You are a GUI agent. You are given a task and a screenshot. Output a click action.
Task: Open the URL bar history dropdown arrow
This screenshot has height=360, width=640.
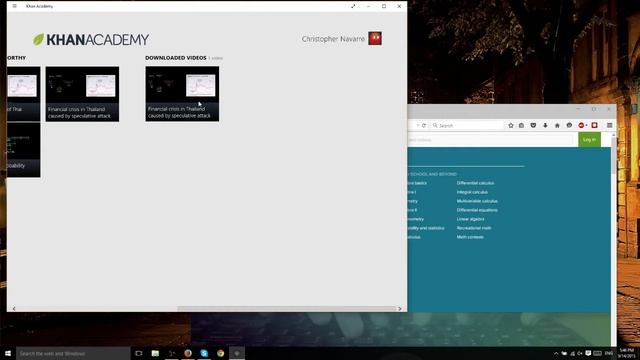pyautogui.click(x=418, y=125)
